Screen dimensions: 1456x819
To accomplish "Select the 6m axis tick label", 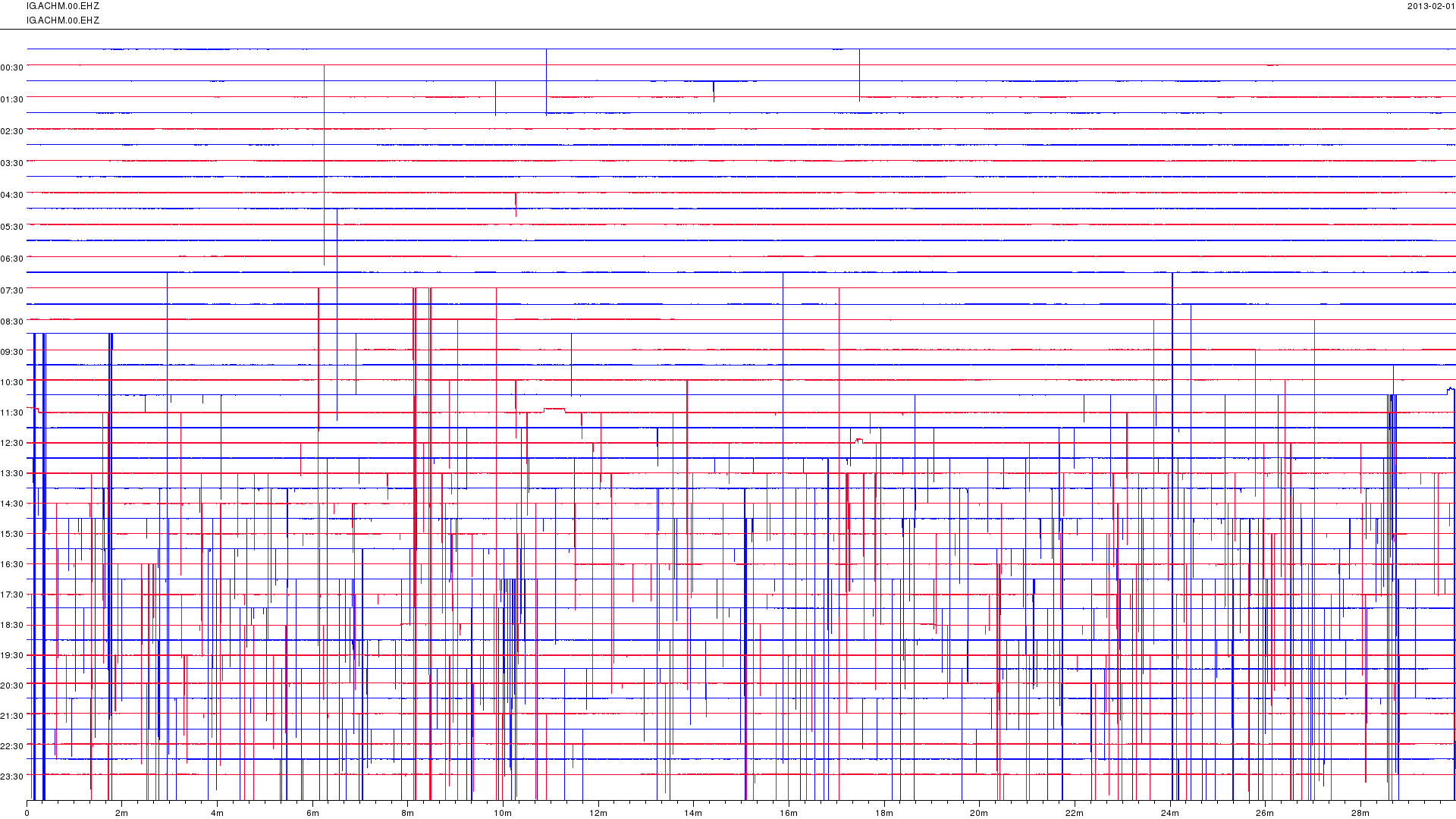I will coord(312,814).
